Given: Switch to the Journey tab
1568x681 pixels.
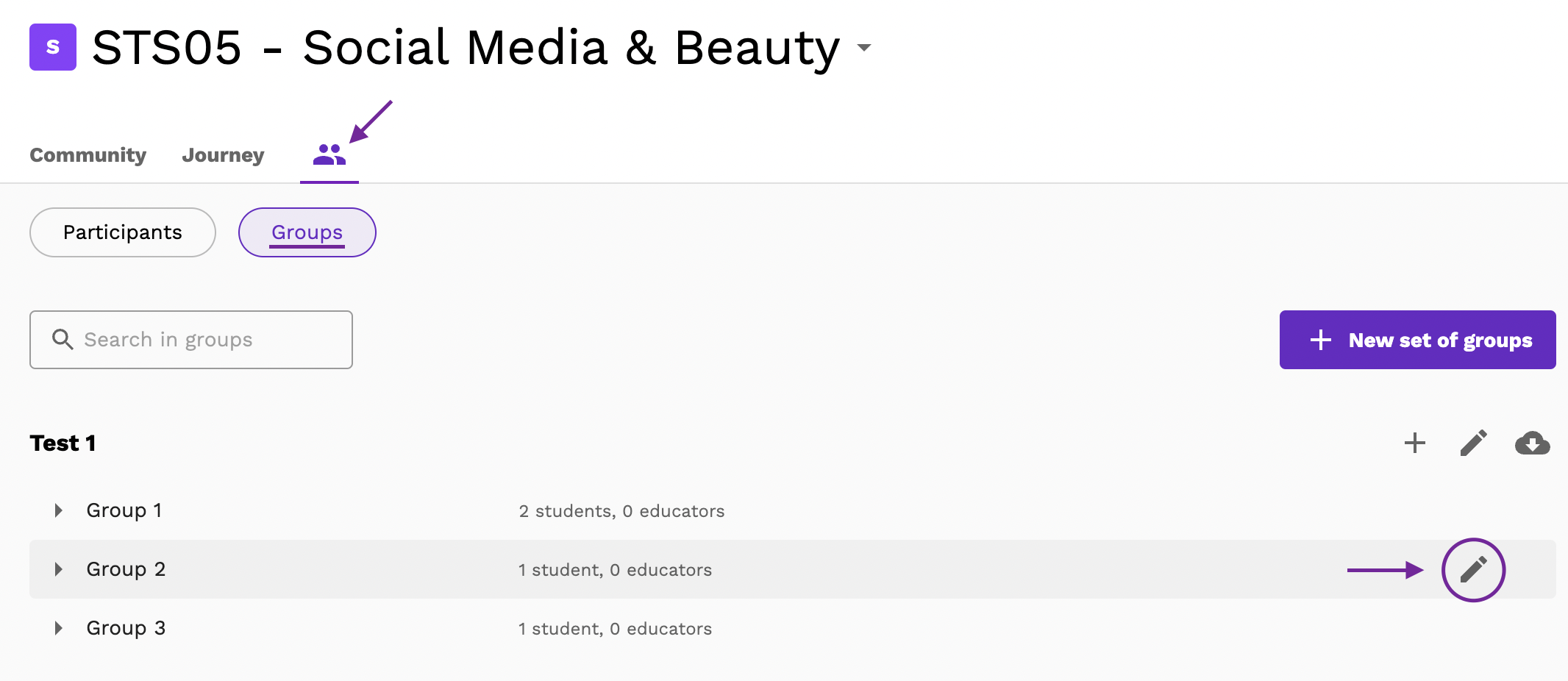Looking at the screenshot, I should tap(223, 154).
